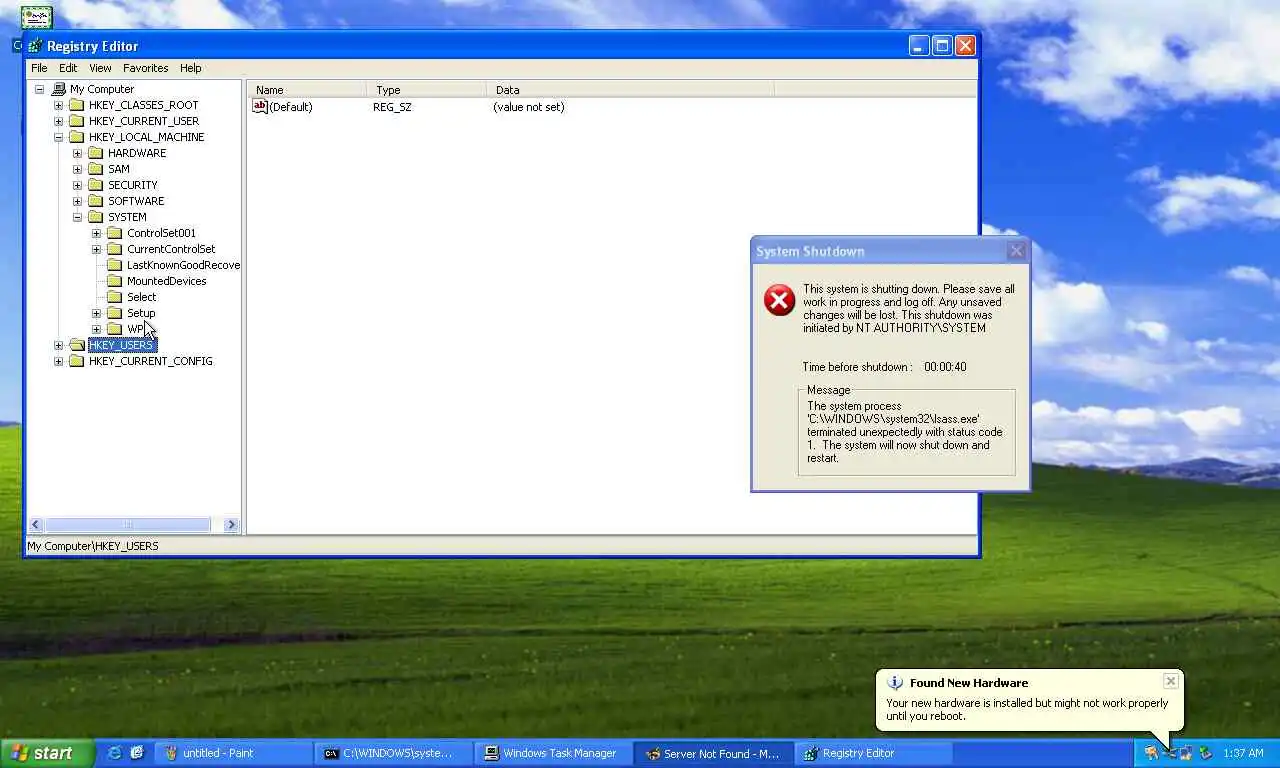This screenshot has width=1280, height=768.
Task: Click the (value not set) data cell
Action: coord(528,107)
